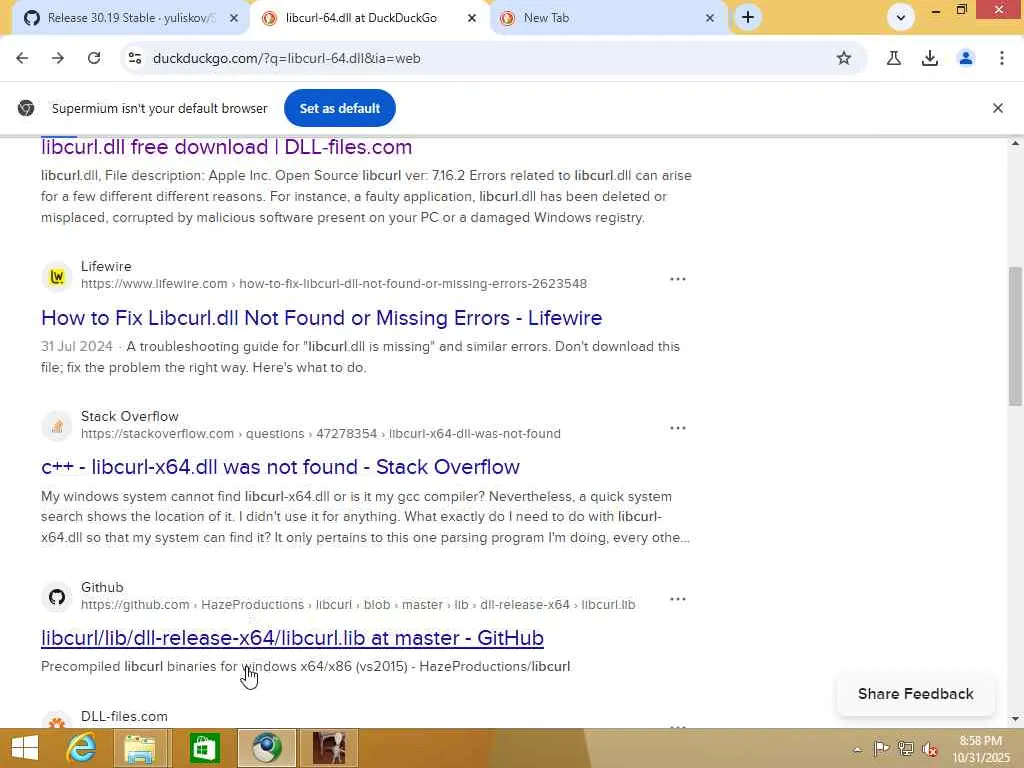The height and width of the screenshot is (768, 1024).
Task: Click Share Feedback button
Action: pos(916,694)
